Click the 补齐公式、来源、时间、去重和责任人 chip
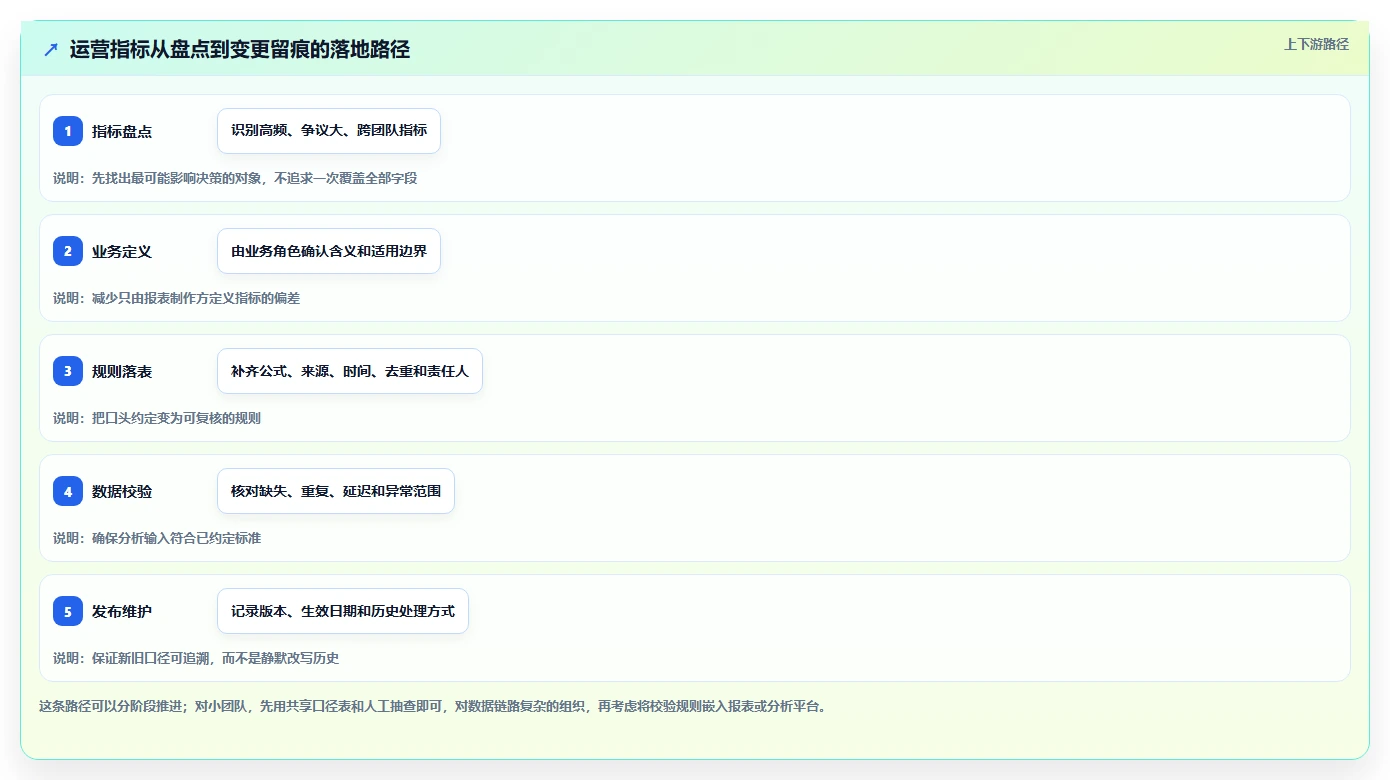This screenshot has width=1390, height=780. (350, 371)
